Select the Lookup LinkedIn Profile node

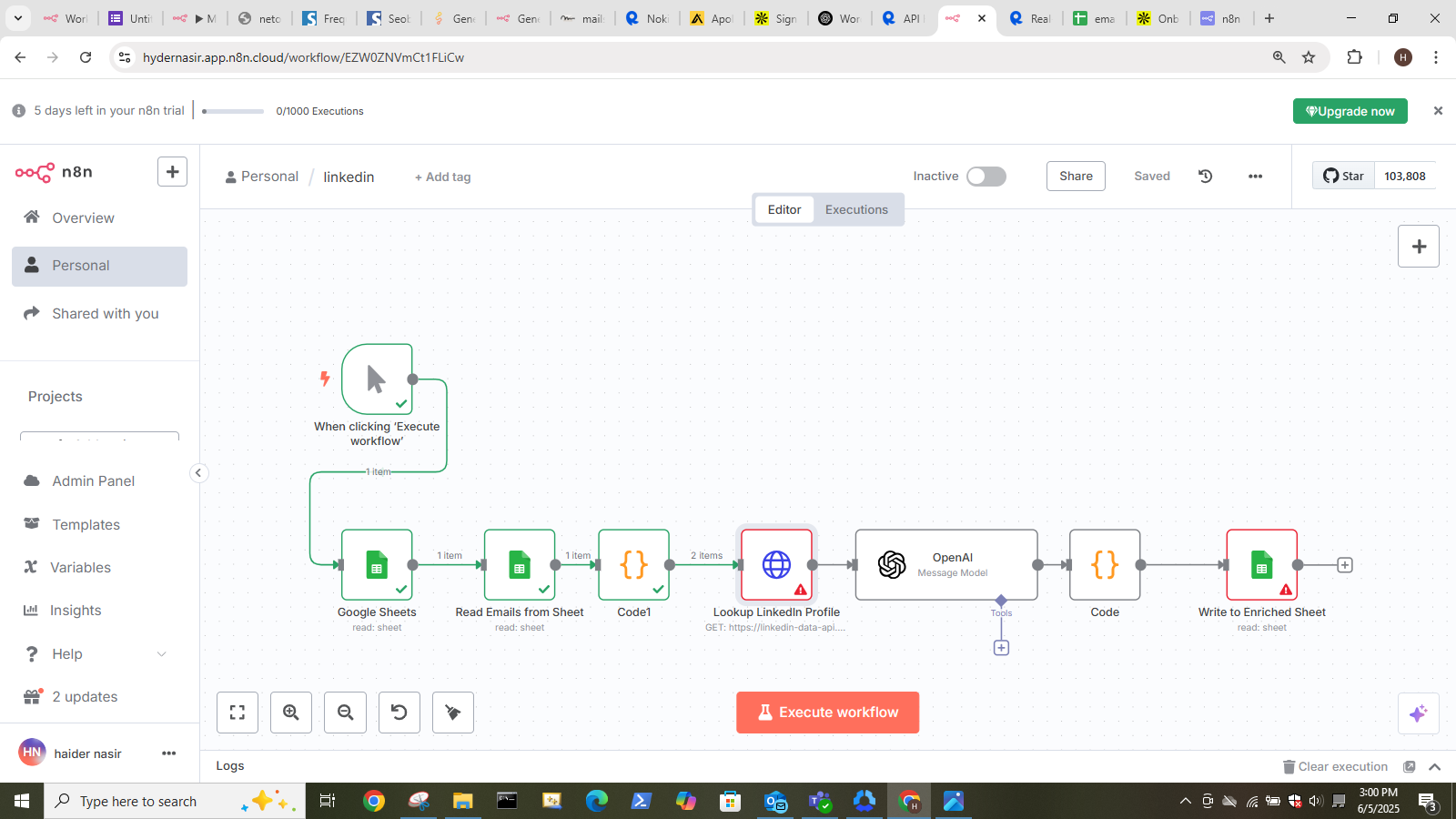tap(776, 565)
